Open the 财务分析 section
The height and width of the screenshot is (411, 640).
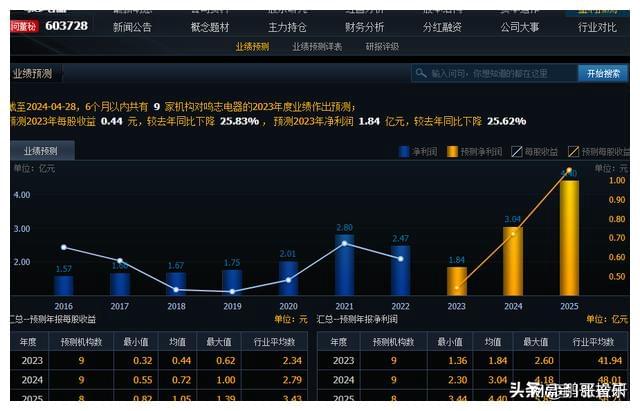365,27
